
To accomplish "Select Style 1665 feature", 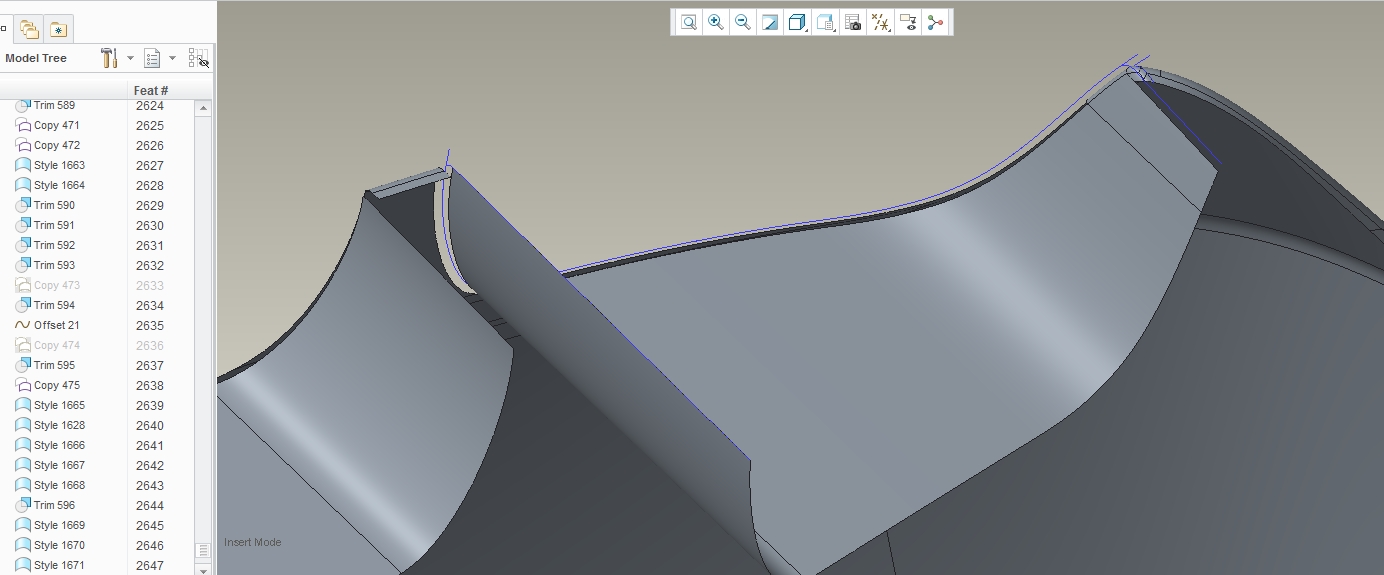I will click(x=59, y=405).
